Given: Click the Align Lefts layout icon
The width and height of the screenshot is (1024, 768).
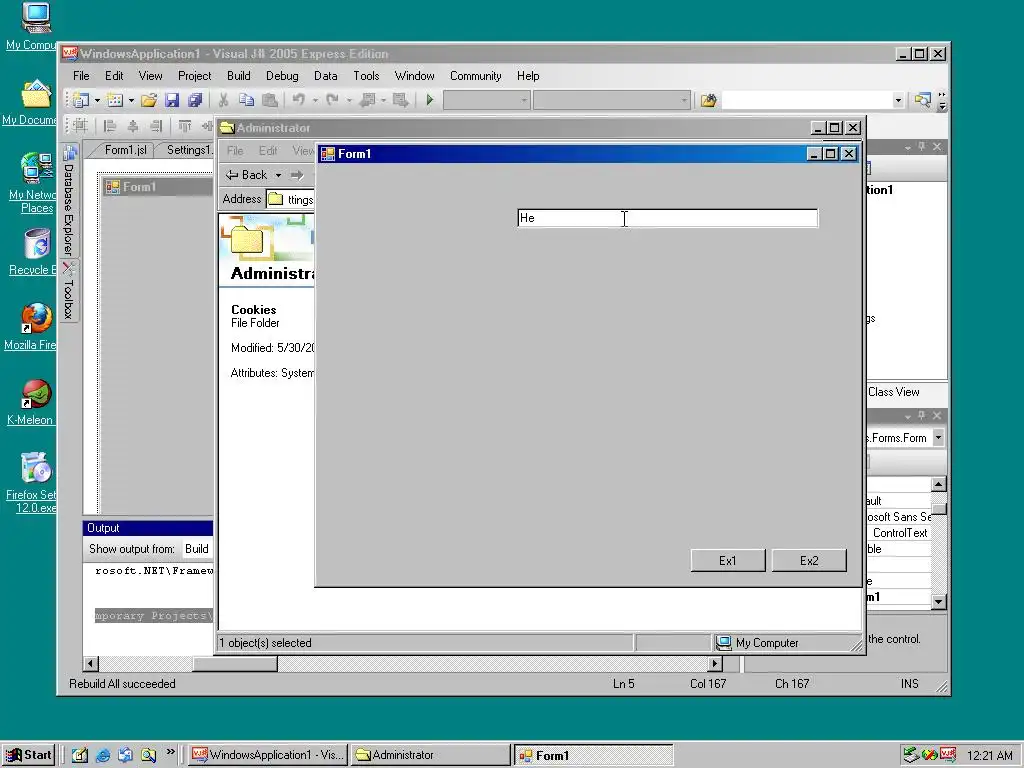Looking at the screenshot, I should point(110,126).
